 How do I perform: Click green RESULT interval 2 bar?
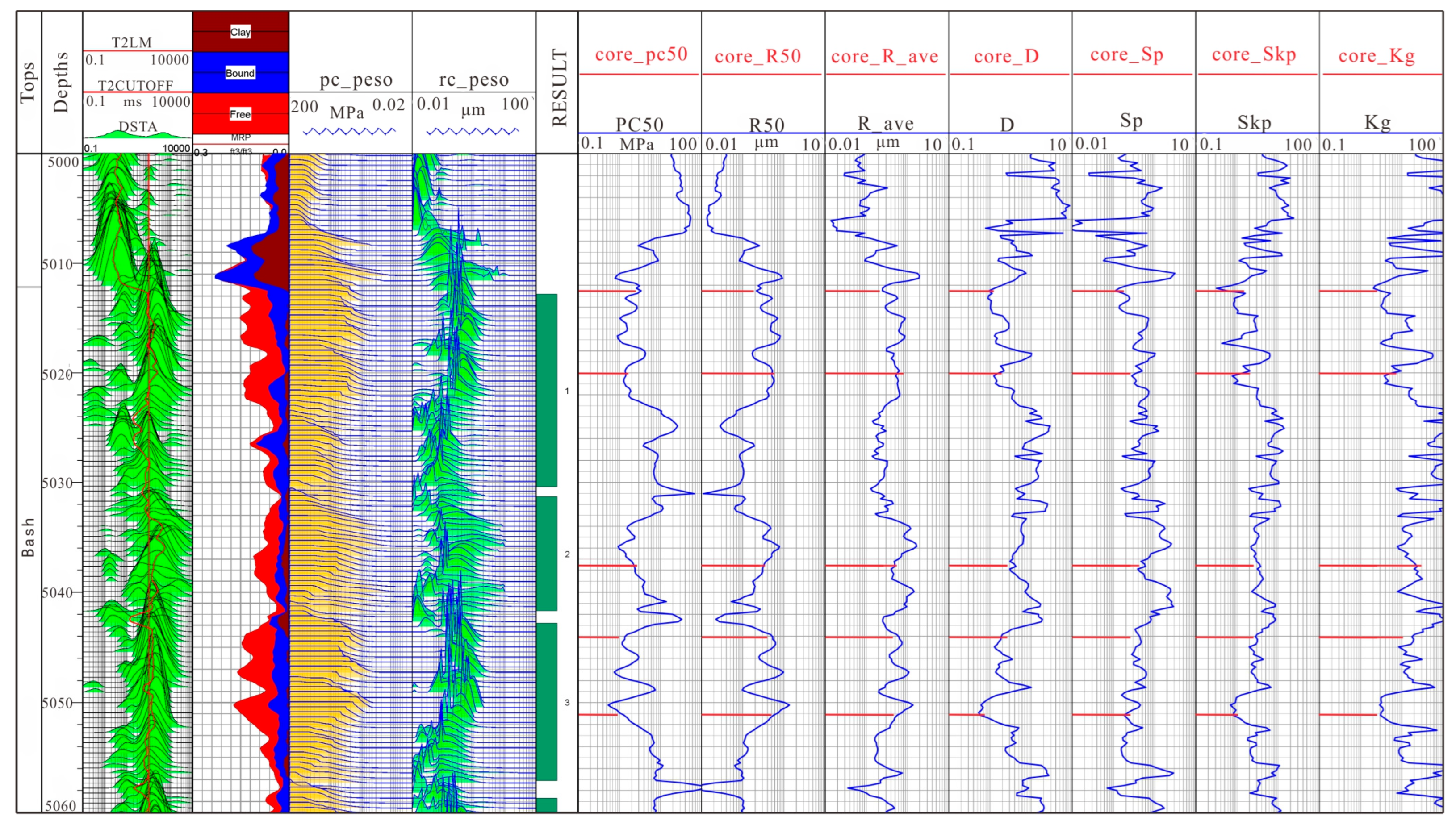[x=547, y=554]
